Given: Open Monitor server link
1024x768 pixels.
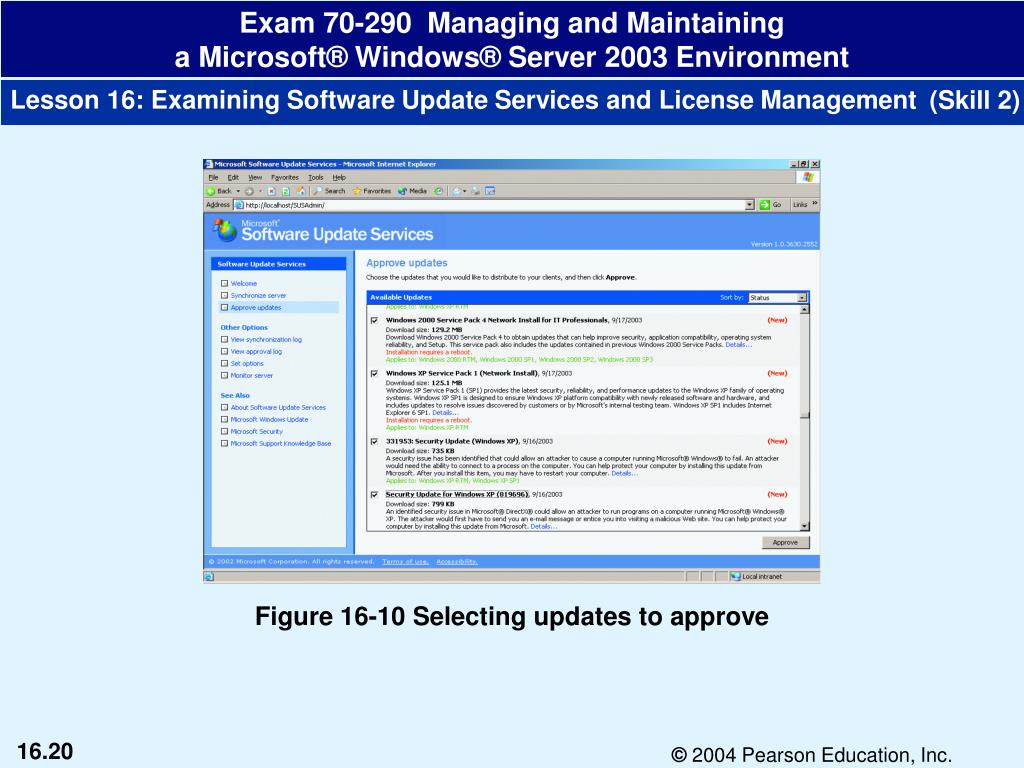Looking at the screenshot, I should click(x=251, y=376).
